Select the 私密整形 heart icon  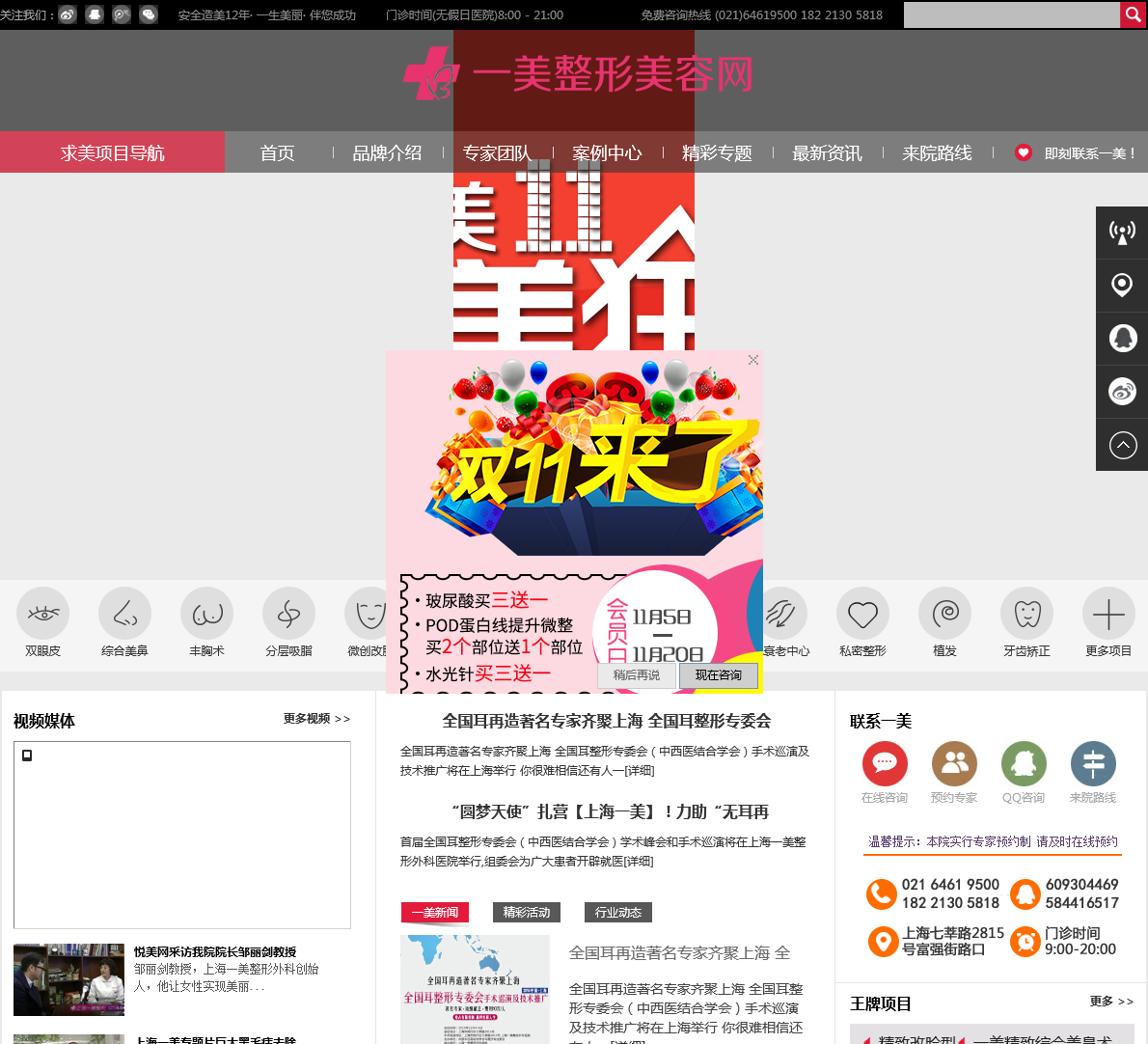click(x=863, y=614)
